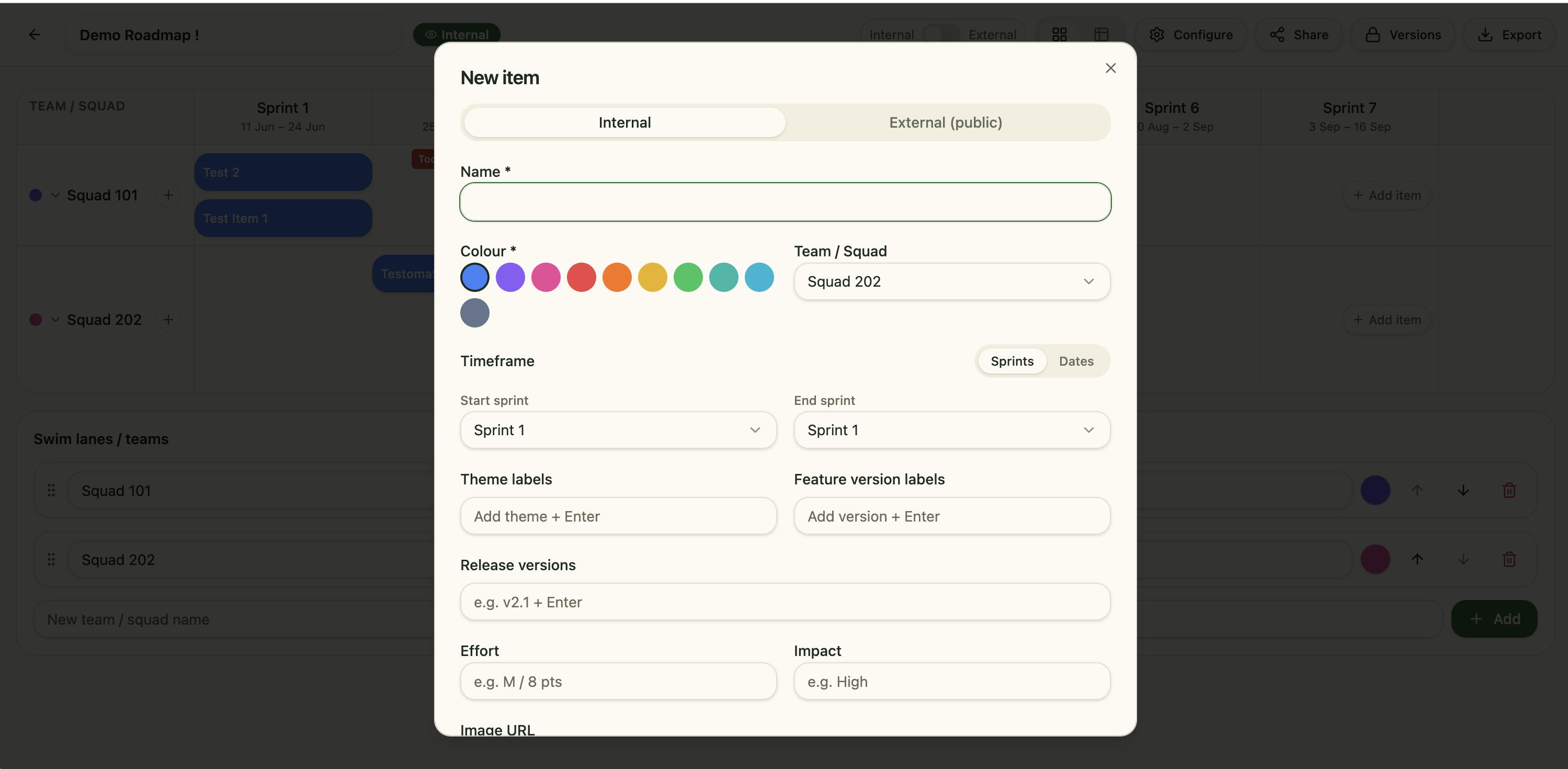Grab the Squad 101 drag handle
The height and width of the screenshot is (769, 1568).
coord(51,490)
